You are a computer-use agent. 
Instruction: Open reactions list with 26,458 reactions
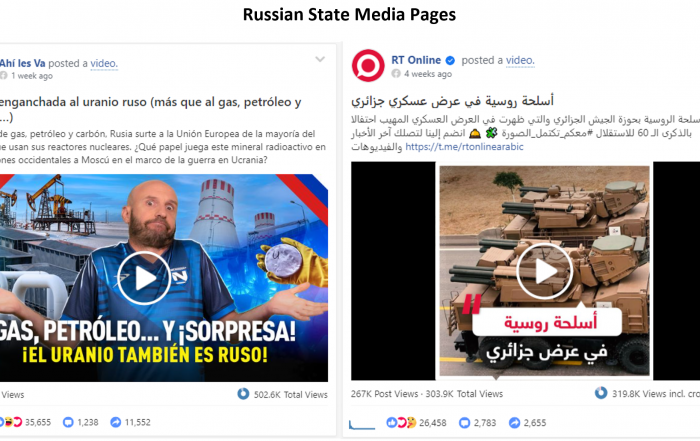(416, 423)
